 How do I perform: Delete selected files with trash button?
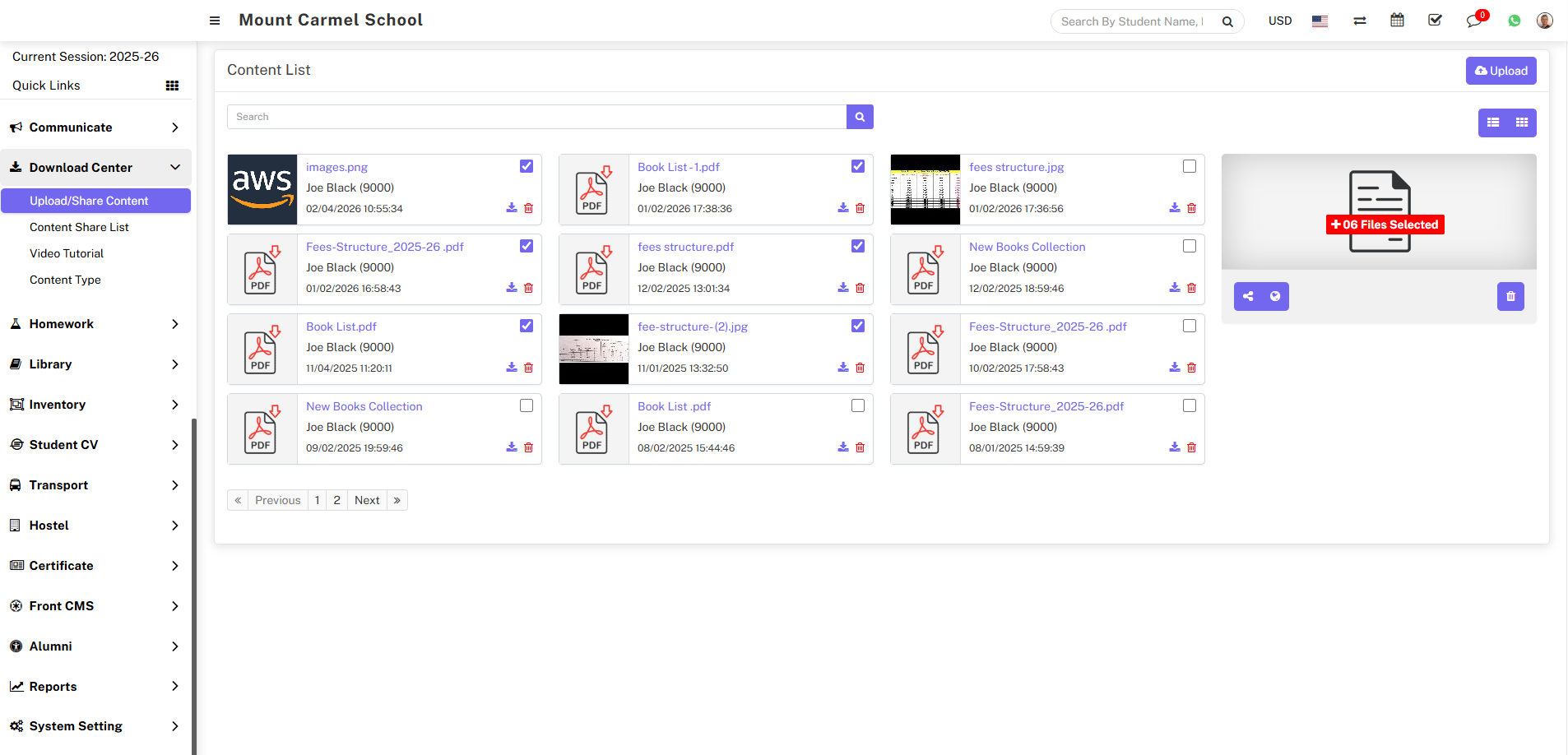coord(1510,296)
